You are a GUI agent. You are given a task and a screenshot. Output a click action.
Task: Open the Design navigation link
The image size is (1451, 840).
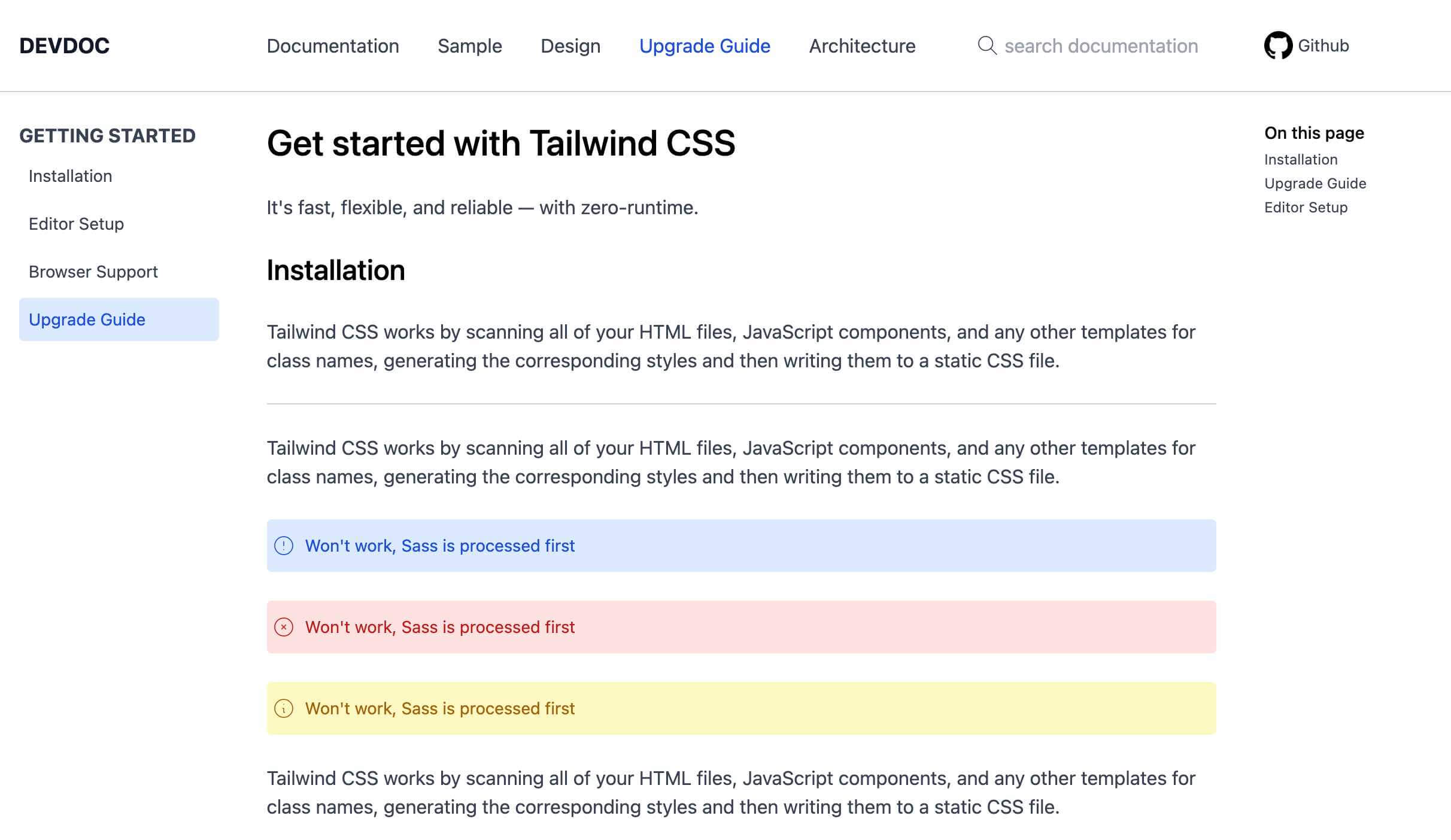coord(570,46)
